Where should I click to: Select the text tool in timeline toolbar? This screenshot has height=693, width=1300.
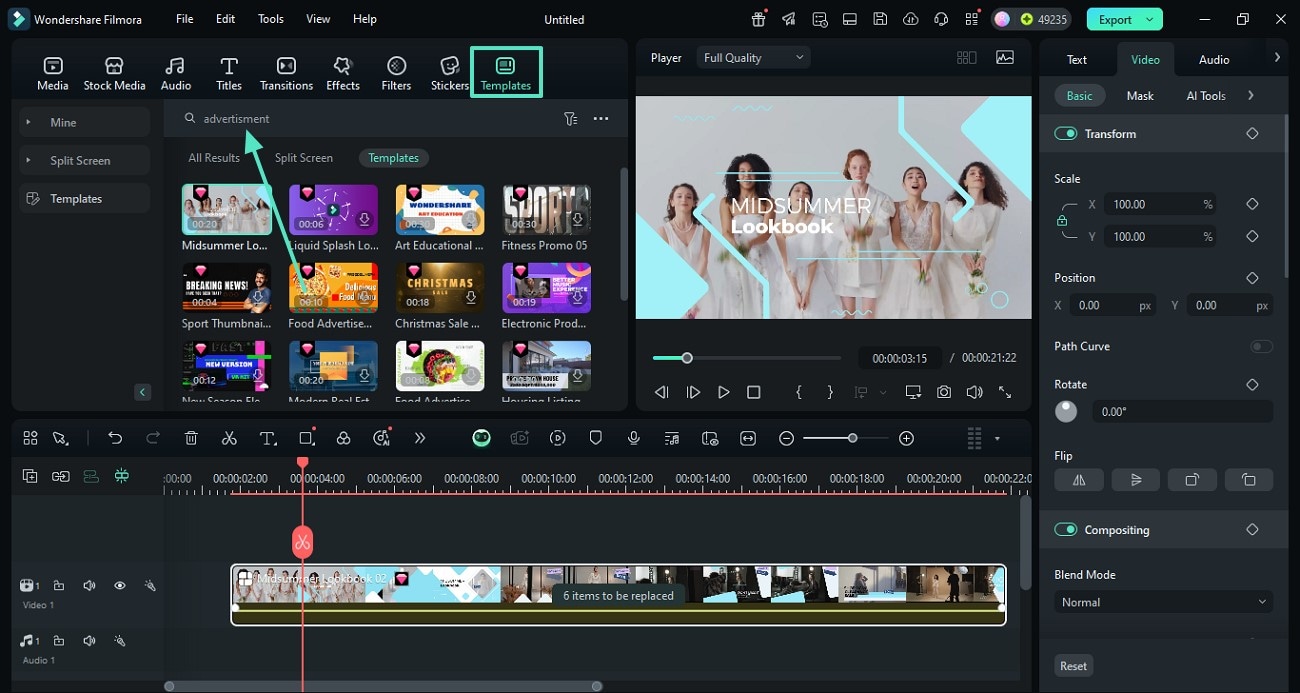[268, 438]
